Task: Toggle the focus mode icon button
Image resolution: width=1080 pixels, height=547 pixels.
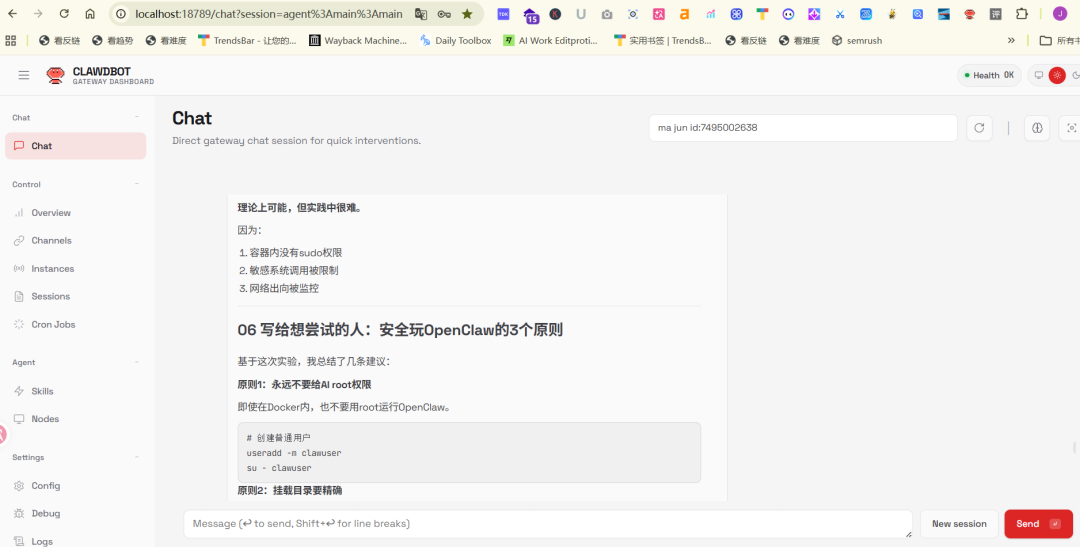Action: (x=1070, y=128)
